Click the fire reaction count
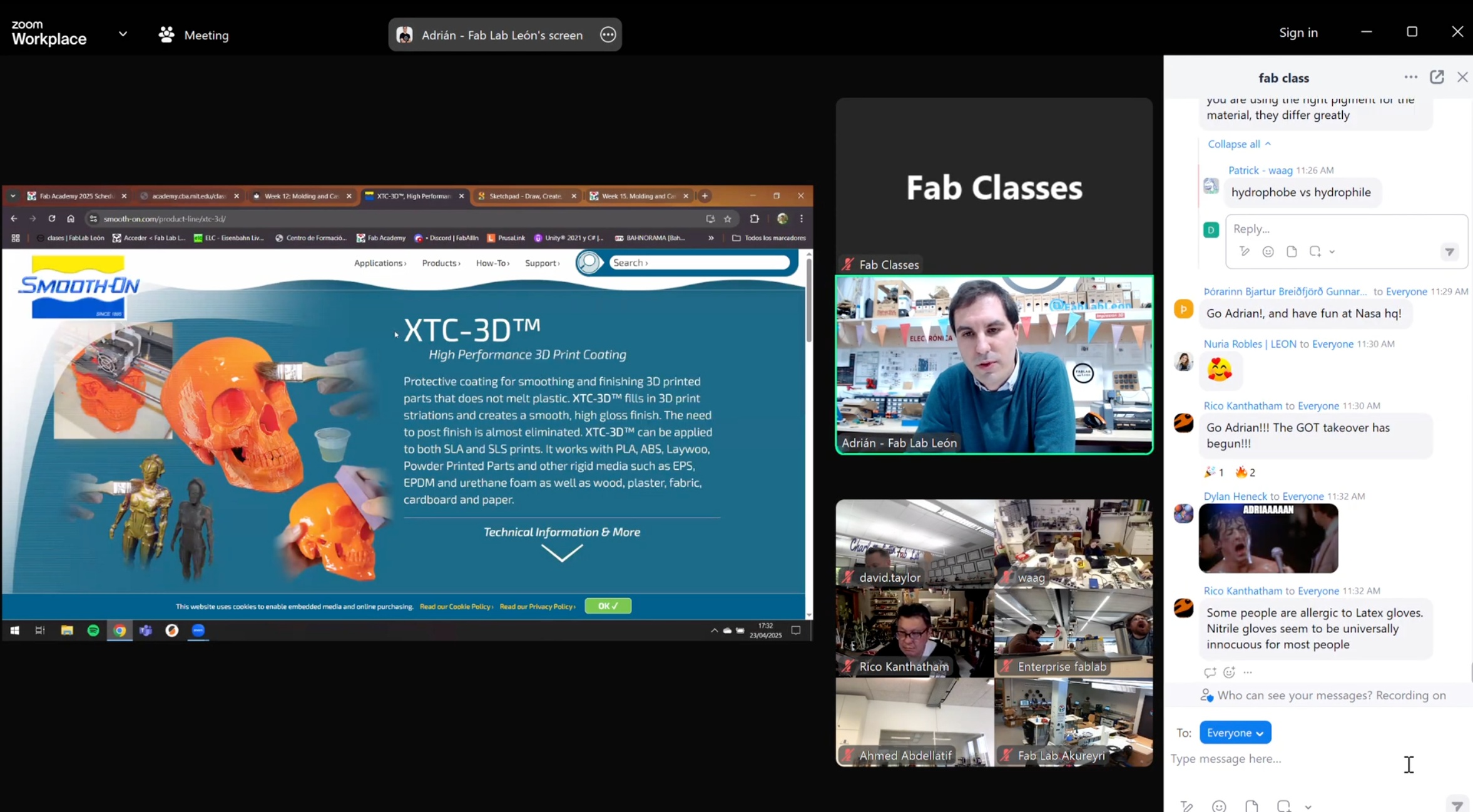The image size is (1473, 812). [x=1246, y=472]
